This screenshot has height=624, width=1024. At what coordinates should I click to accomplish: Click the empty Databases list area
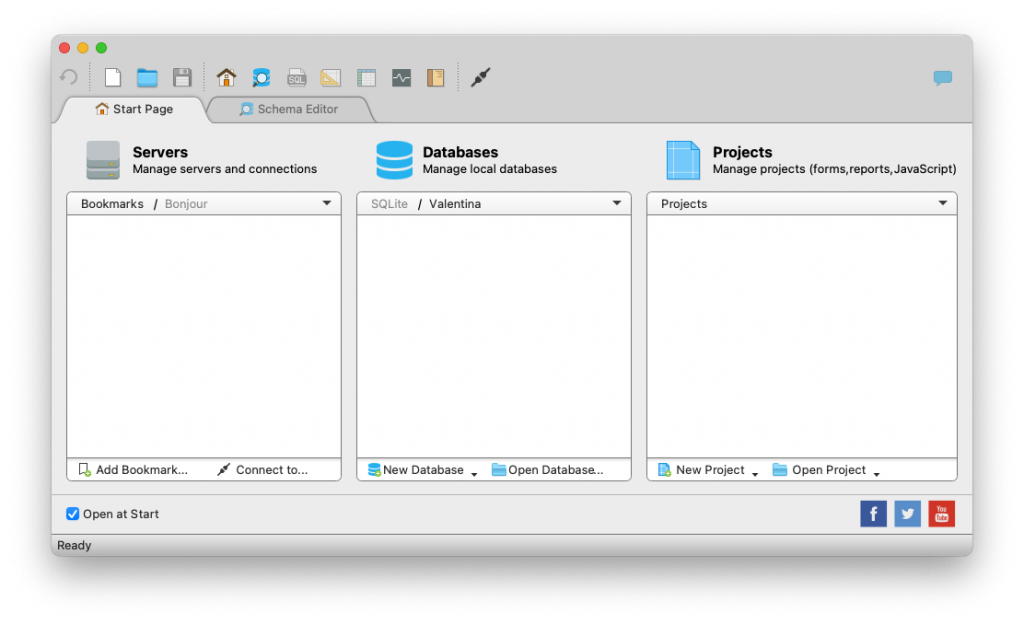(x=494, y=336)
